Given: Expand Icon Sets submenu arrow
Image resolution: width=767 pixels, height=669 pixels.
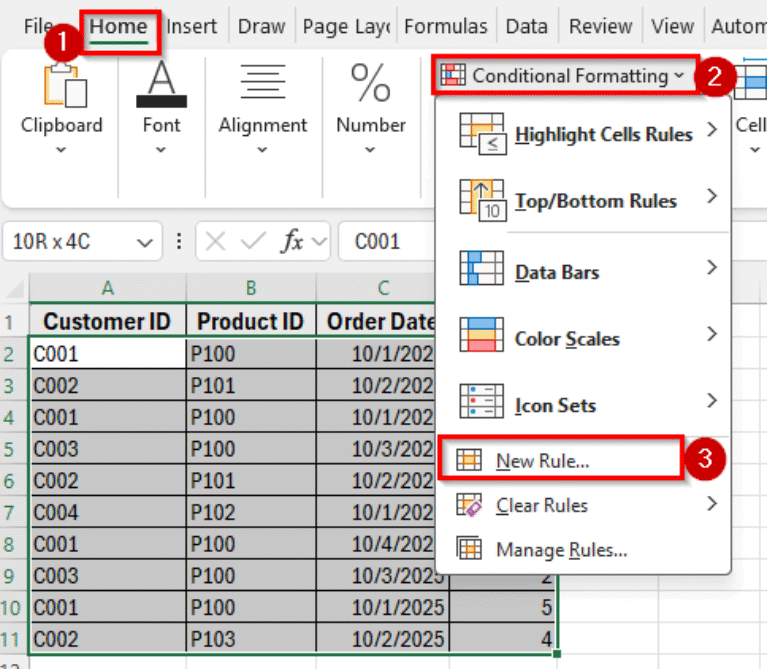Looking at the screenshot, I should pos(712,401).
